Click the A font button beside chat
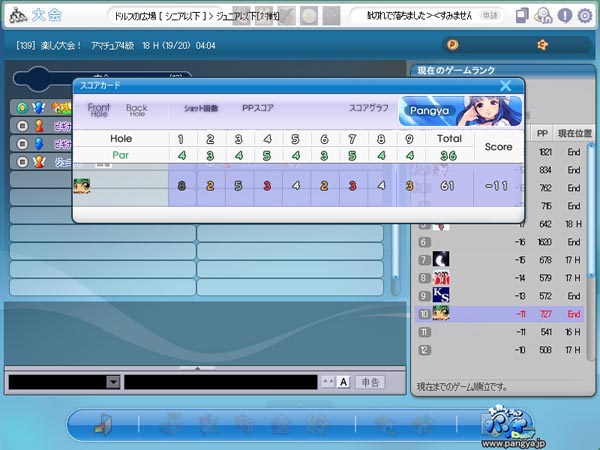The image size is (600, 450). coord(344,382)
